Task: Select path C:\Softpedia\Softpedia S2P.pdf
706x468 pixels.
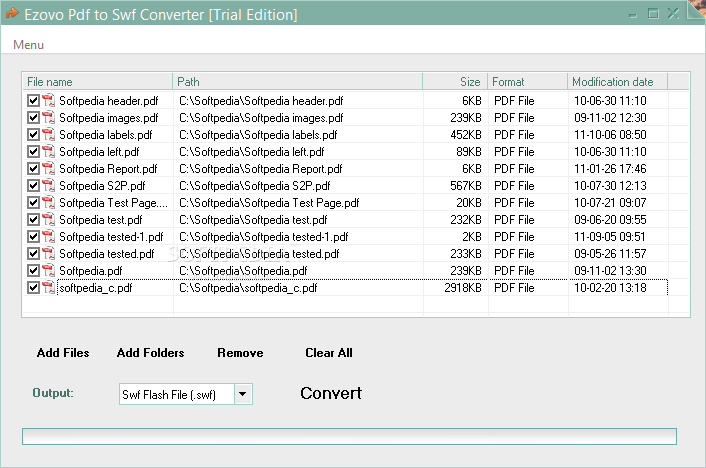Action: tap(255, 186)
